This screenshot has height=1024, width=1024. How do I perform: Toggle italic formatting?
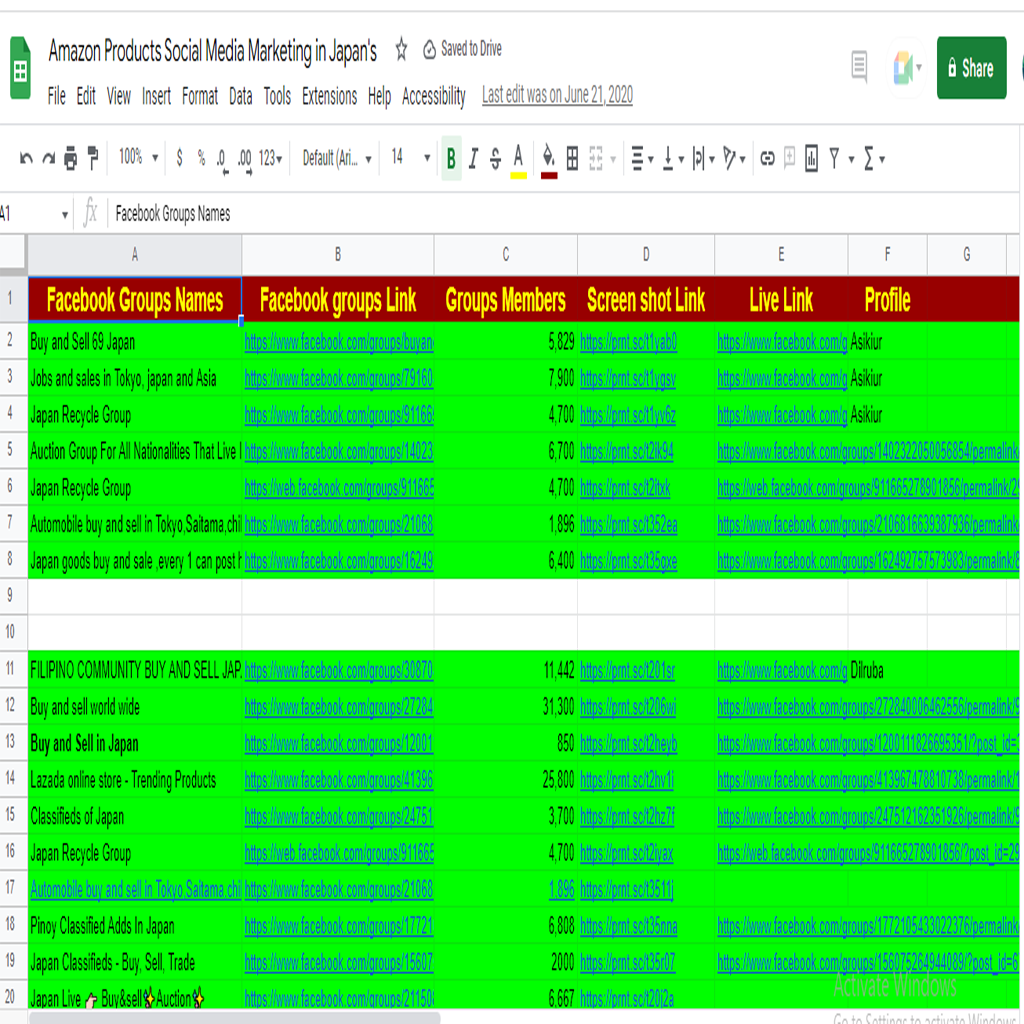click(473, 158)
